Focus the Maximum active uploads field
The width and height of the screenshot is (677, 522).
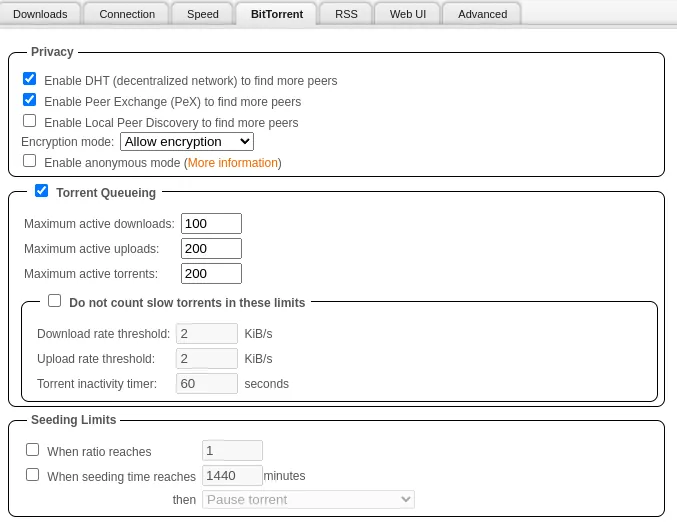[211, 249]
